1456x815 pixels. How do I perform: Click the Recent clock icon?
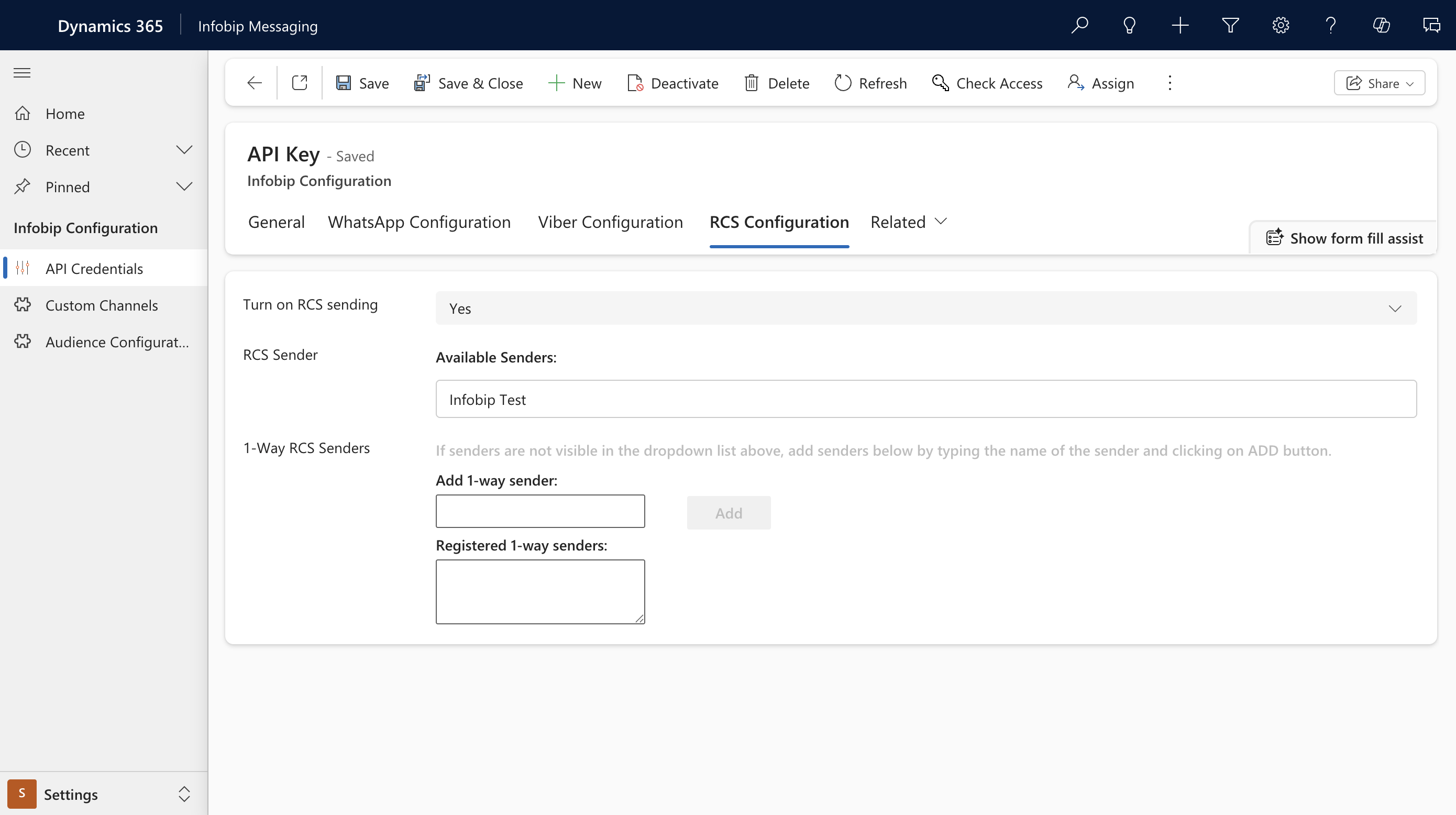click(x=22, y=150)
